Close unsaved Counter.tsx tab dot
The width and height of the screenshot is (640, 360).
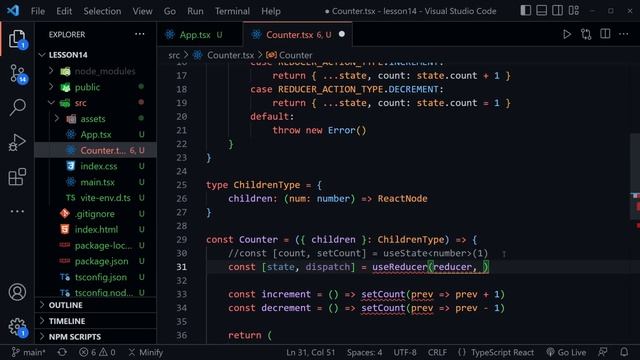point(342,34)
